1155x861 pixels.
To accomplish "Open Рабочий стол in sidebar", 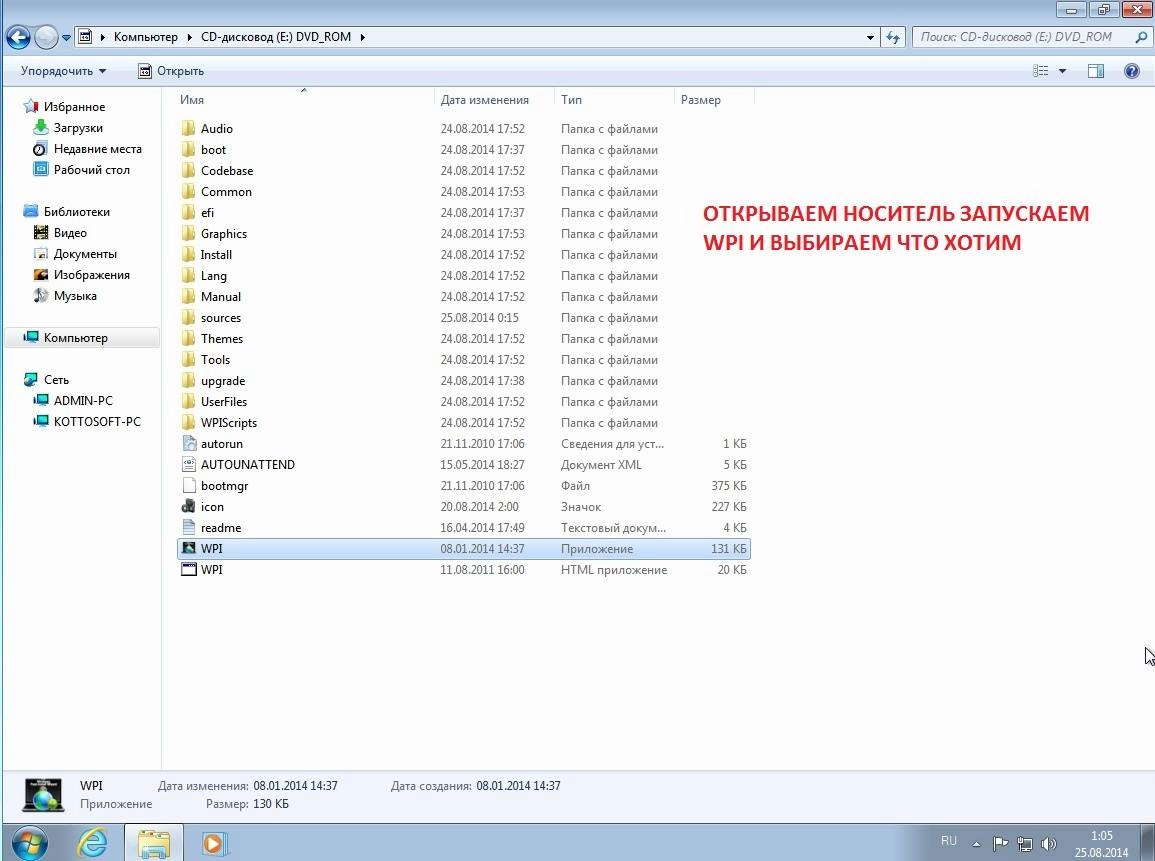I will [82, 169].
